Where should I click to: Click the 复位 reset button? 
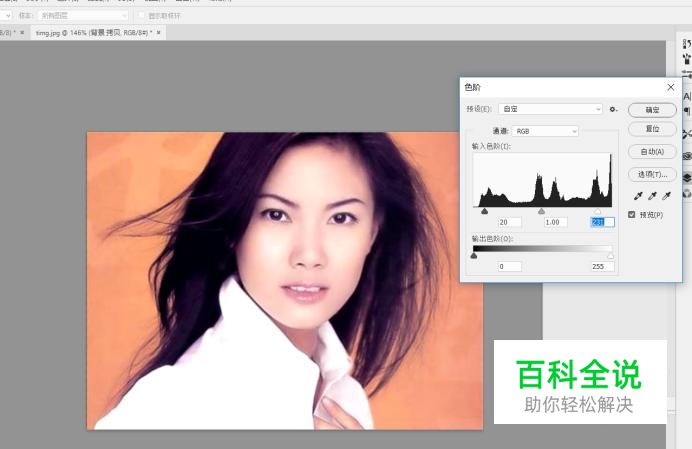click(652, 129)
